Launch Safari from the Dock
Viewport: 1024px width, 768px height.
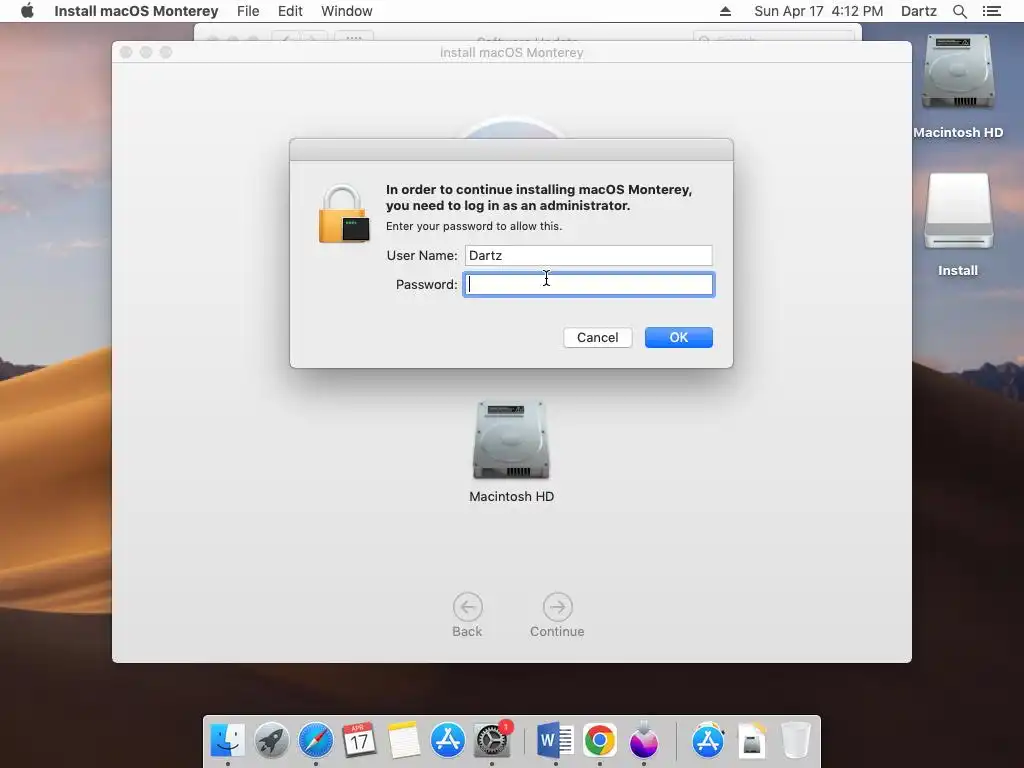coord(315,740)
